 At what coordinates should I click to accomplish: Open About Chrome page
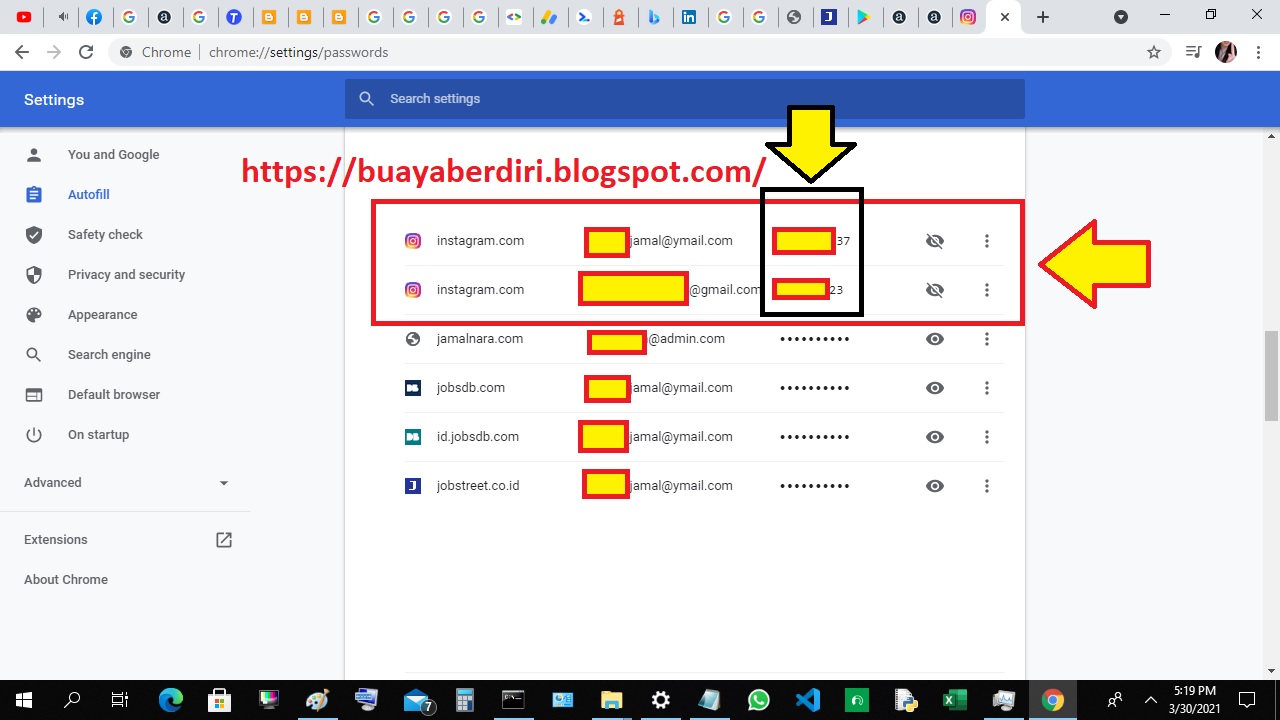pyautogui.click(x=66, y=580)
